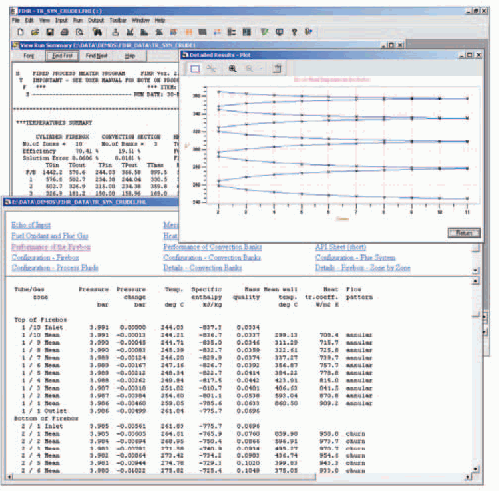Open Performance of Convection Banks link
The width and height of the screenshot is (499, 491).
coord(212,247)
